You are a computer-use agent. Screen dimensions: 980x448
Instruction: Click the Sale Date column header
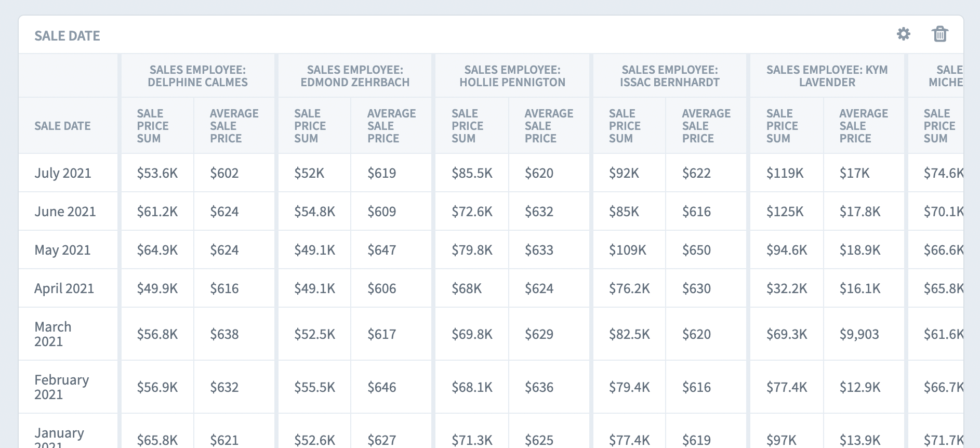[x=62, y=126]
